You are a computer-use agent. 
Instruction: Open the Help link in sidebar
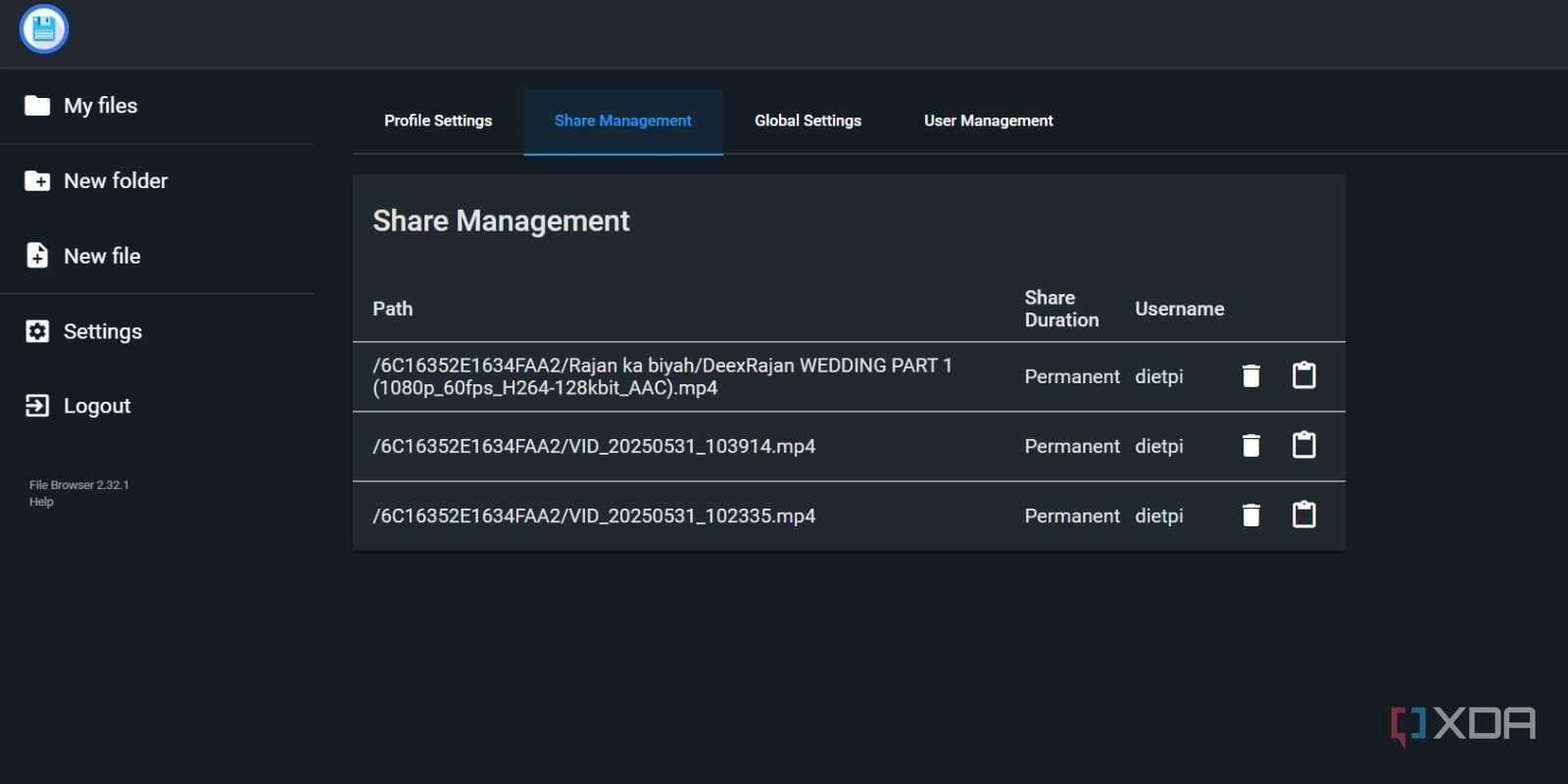click(41, 502)
